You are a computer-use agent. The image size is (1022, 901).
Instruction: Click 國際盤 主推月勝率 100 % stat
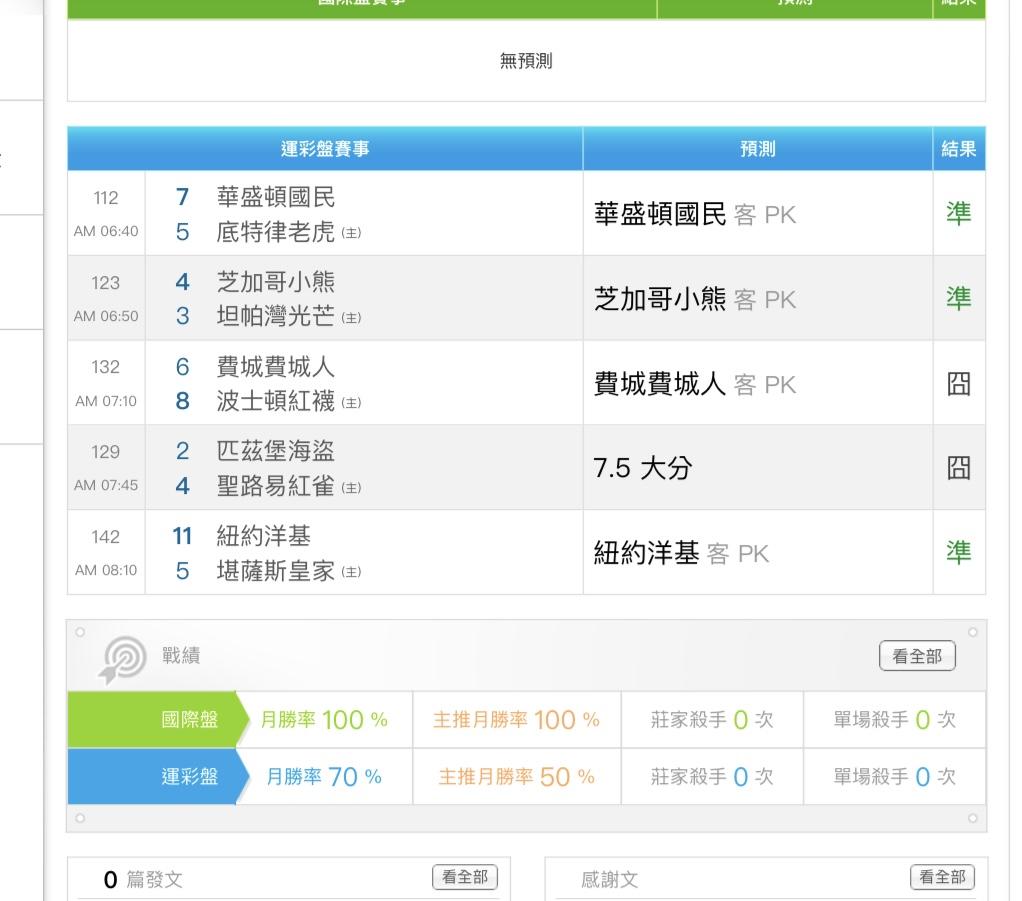(516, 720)
